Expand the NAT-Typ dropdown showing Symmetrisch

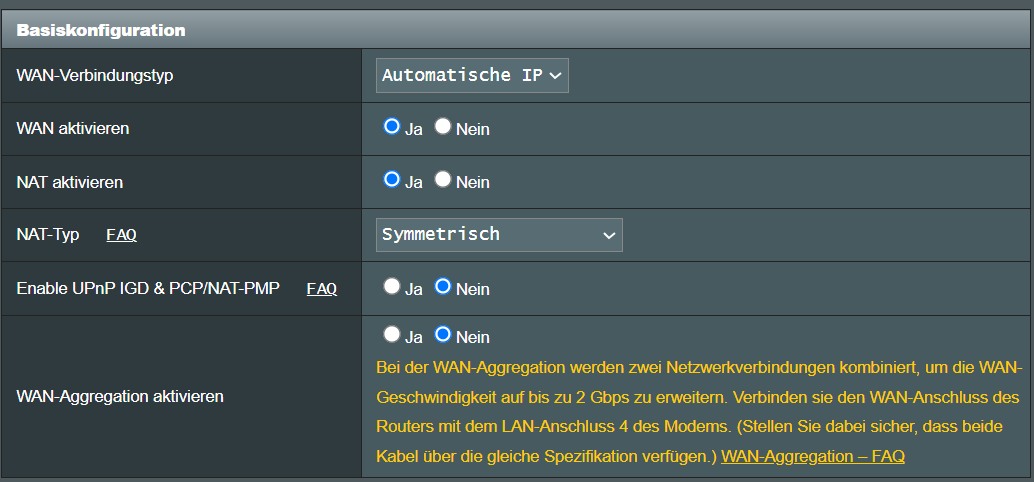(499, 235)
